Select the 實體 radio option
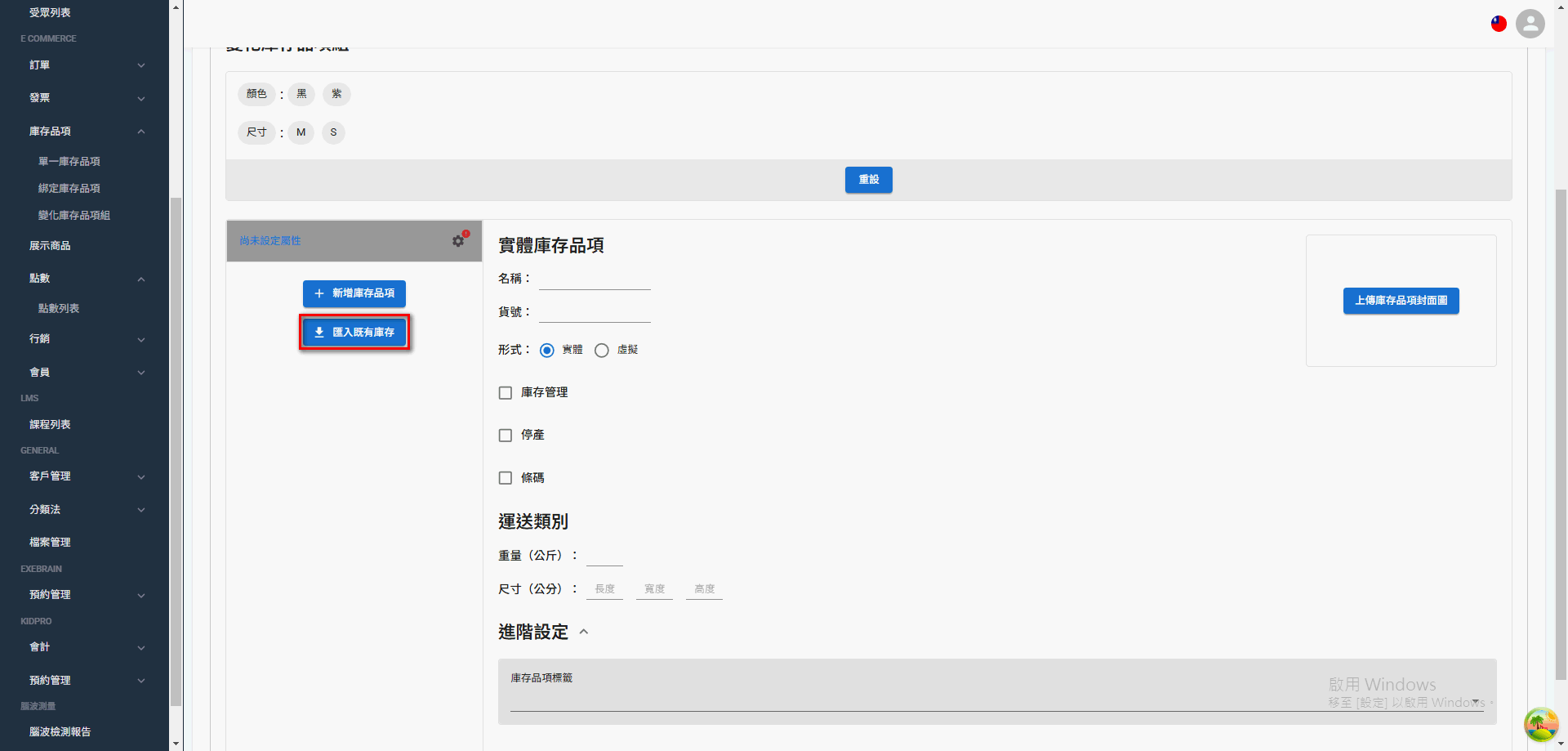 [x=547, y=351]
